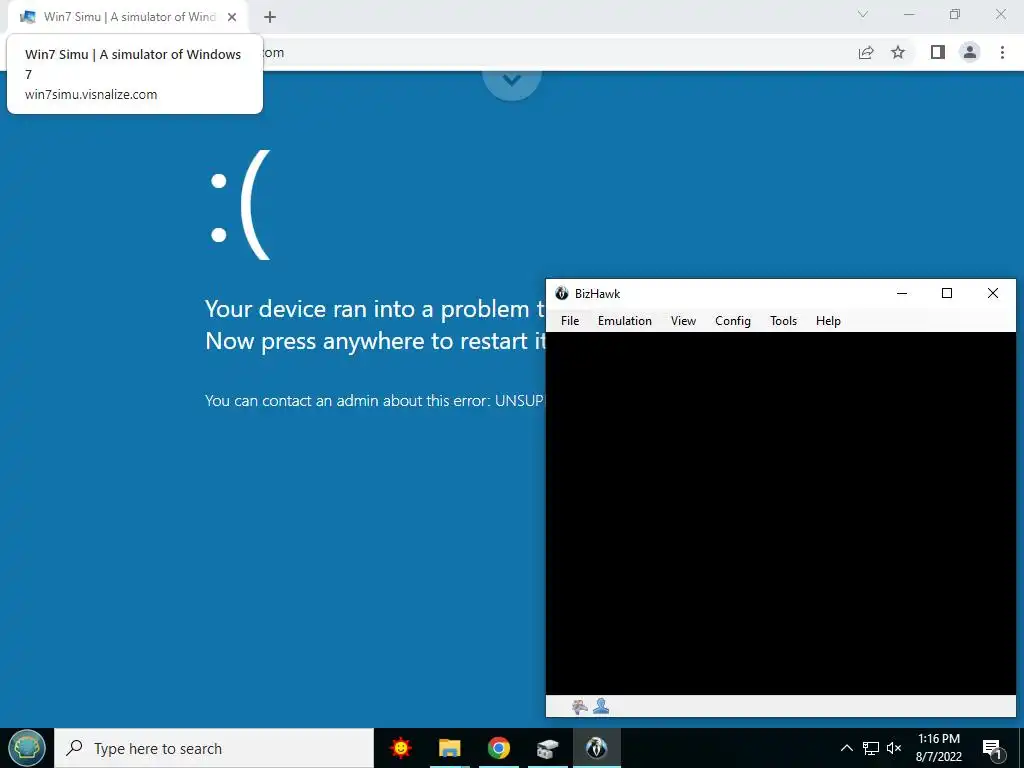
Task: Open the red sun icon app in taskbar
Action: pyautogui.click(x=400, y=748)
